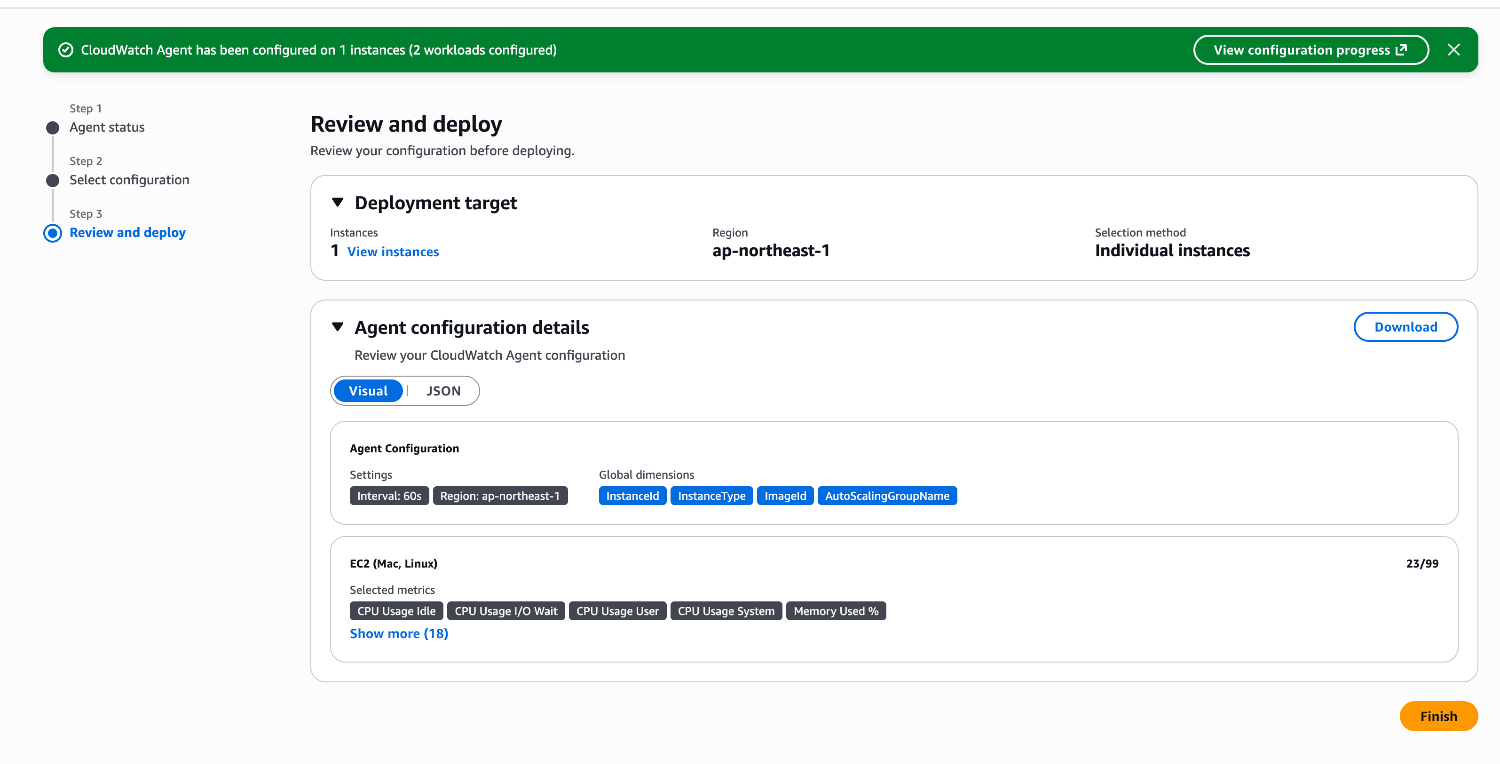Viewport: 1500px width, 764px height.
Task: Go to Step 1 Agent status
Action: coord(107,128)
